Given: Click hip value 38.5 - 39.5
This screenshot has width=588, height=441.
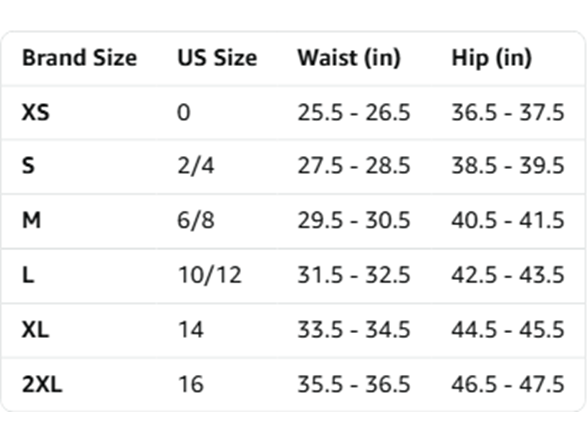Looking at the screenshot, I should [508, 166].
